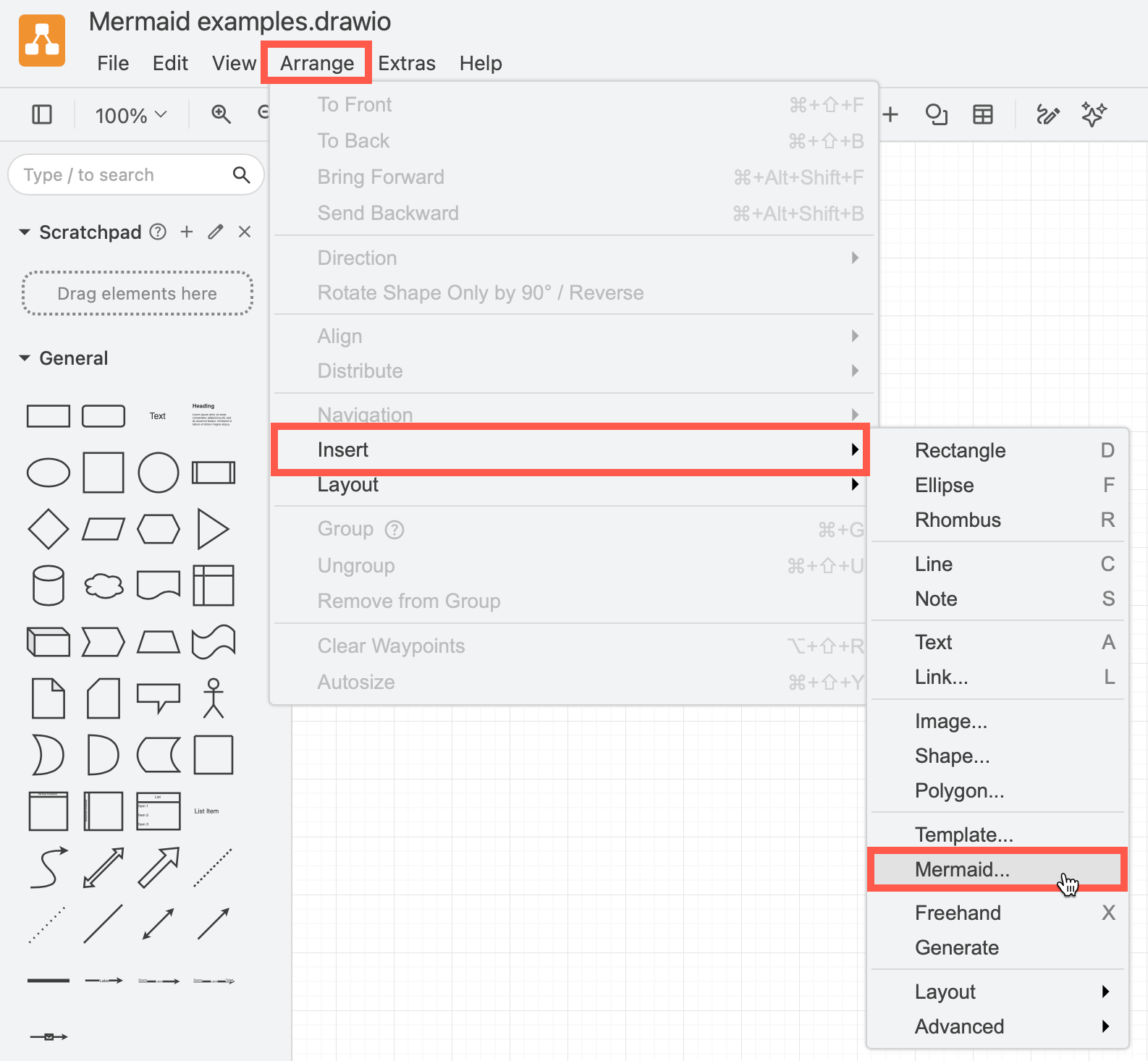Collapse the Scratchpad section
The width and height of the screenshot is (1148, 1061).
click(x=25, y=232)
